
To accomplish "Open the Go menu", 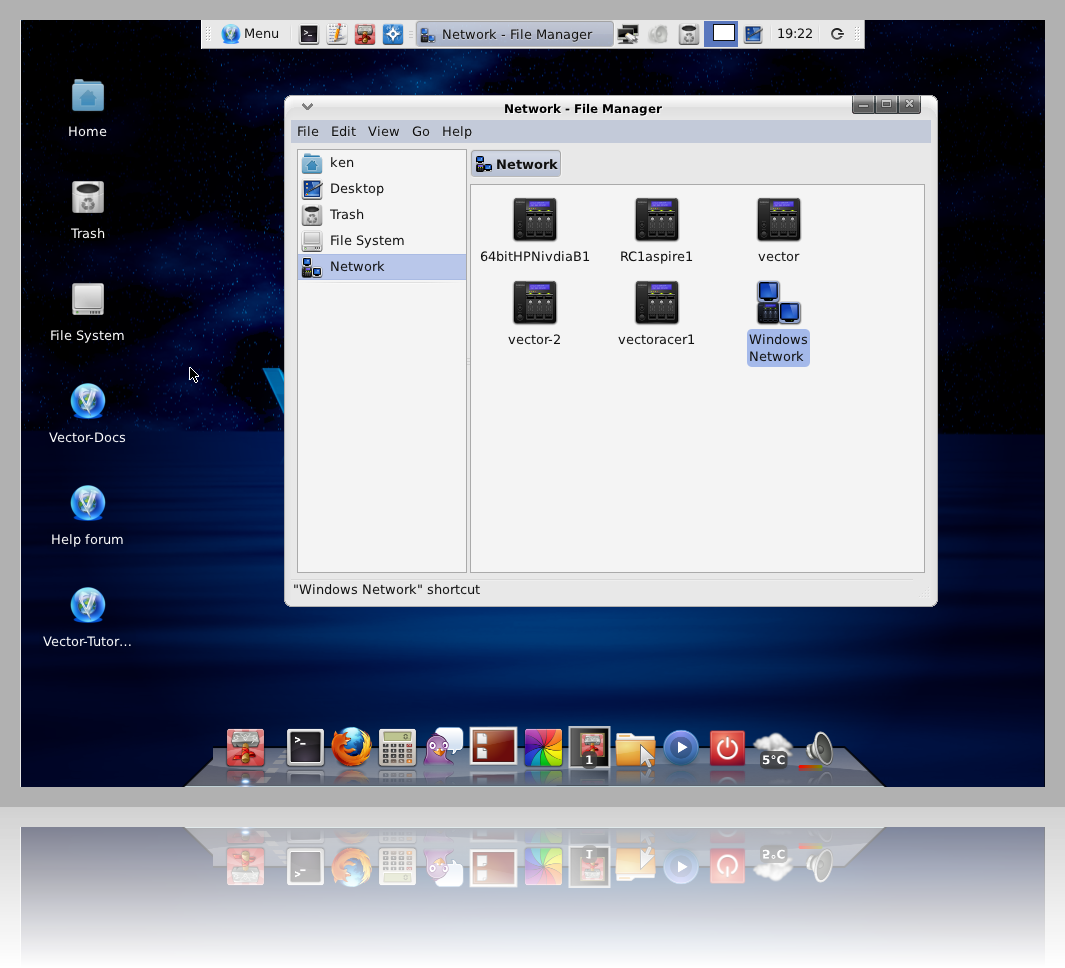I will [x=421, y=131].
